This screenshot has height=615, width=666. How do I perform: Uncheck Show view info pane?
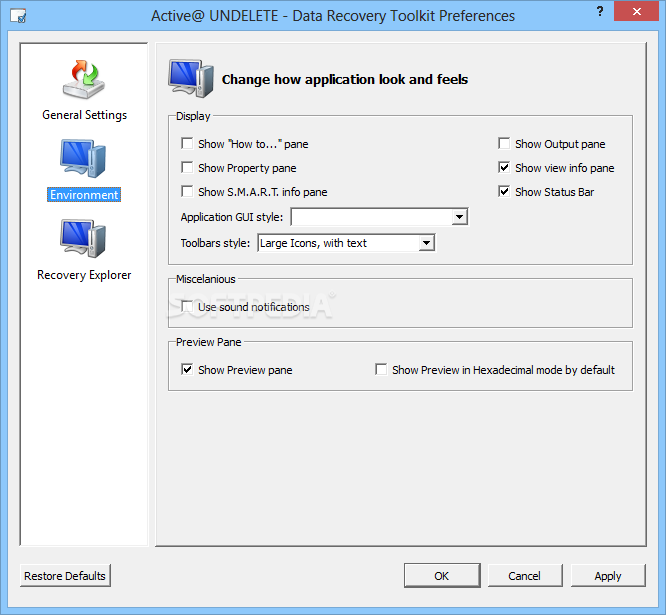[x=504, y=167]
